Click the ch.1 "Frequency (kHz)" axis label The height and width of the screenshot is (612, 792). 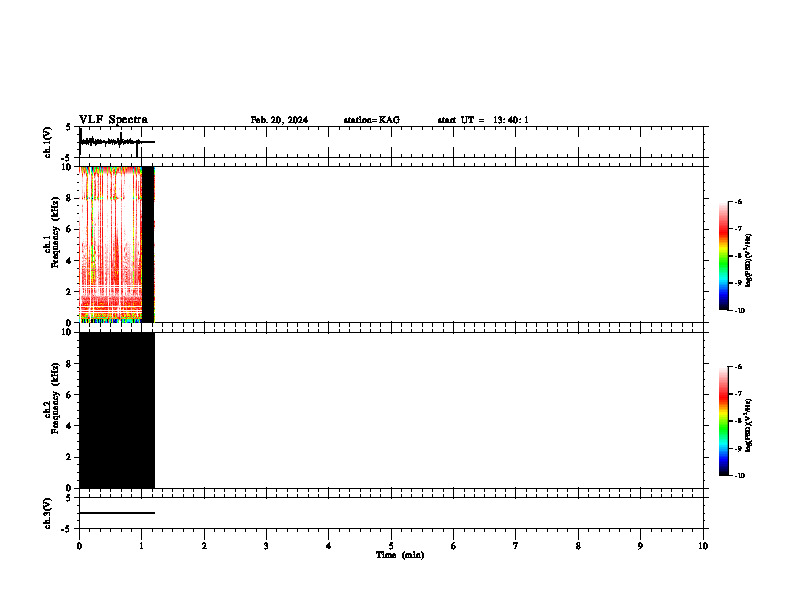click(55, 232)
